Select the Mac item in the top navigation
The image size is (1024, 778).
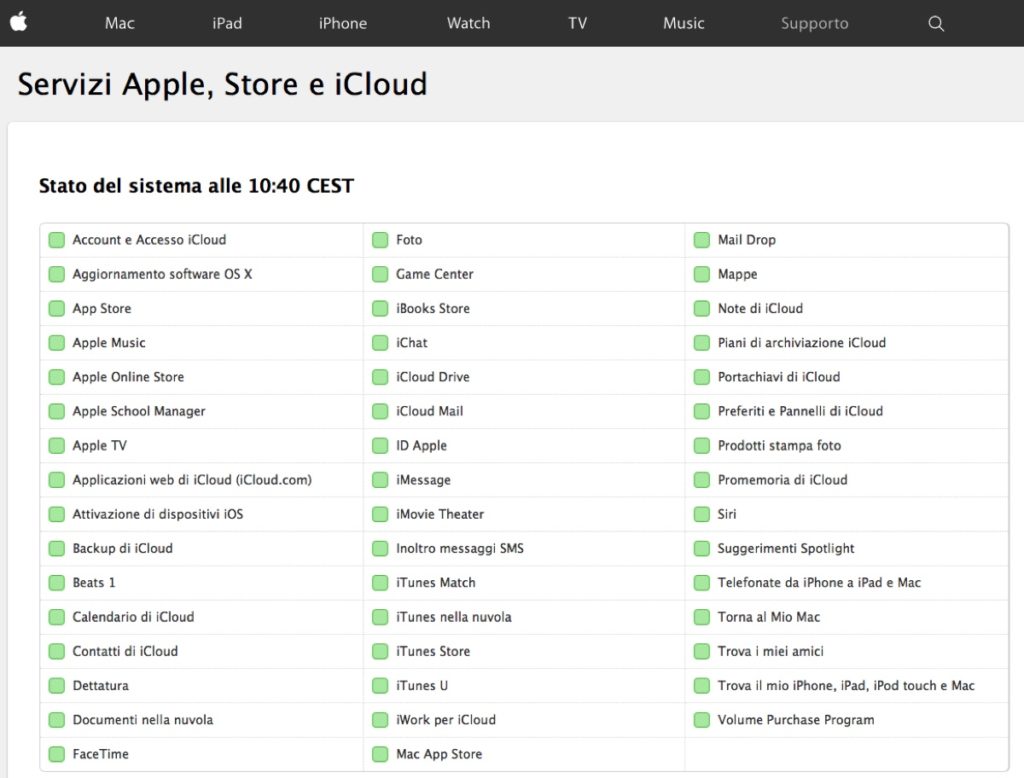[x=119, y=23]
